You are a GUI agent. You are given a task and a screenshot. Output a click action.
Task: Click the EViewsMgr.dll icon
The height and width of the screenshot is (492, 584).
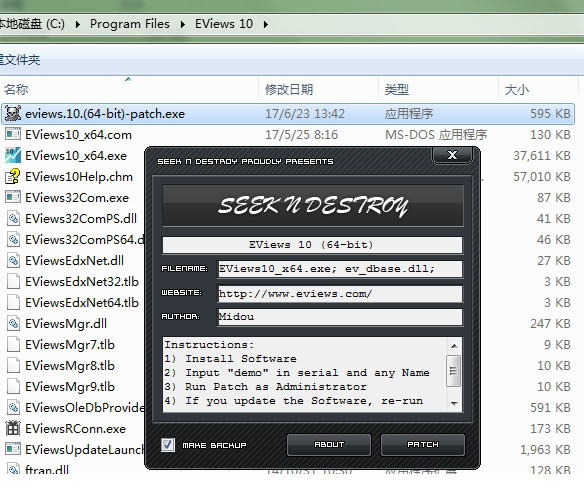[13, 323]
